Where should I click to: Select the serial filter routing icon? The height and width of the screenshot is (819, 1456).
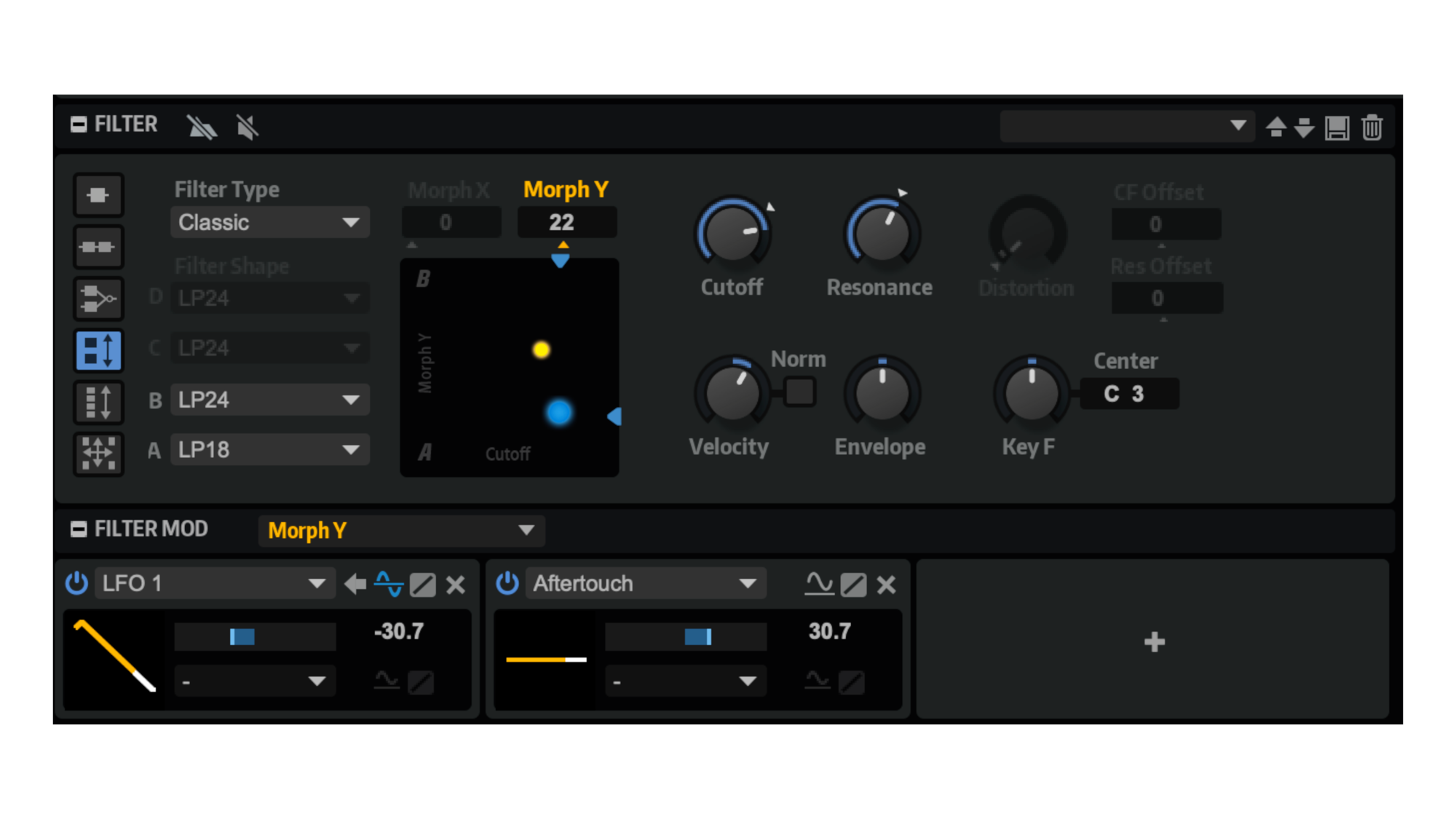[x=98, y=246]
